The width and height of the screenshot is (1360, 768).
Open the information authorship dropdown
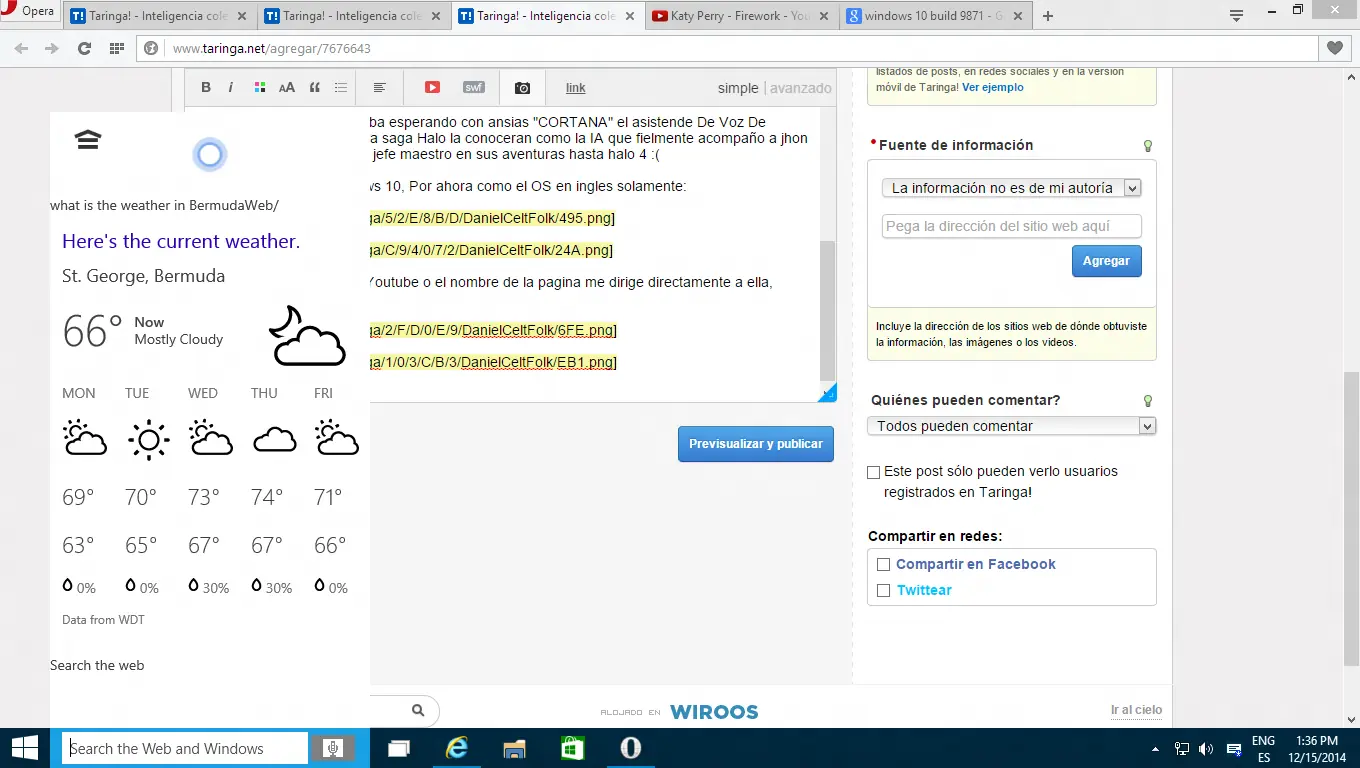pyautogui.click(x=1011, y=188)
